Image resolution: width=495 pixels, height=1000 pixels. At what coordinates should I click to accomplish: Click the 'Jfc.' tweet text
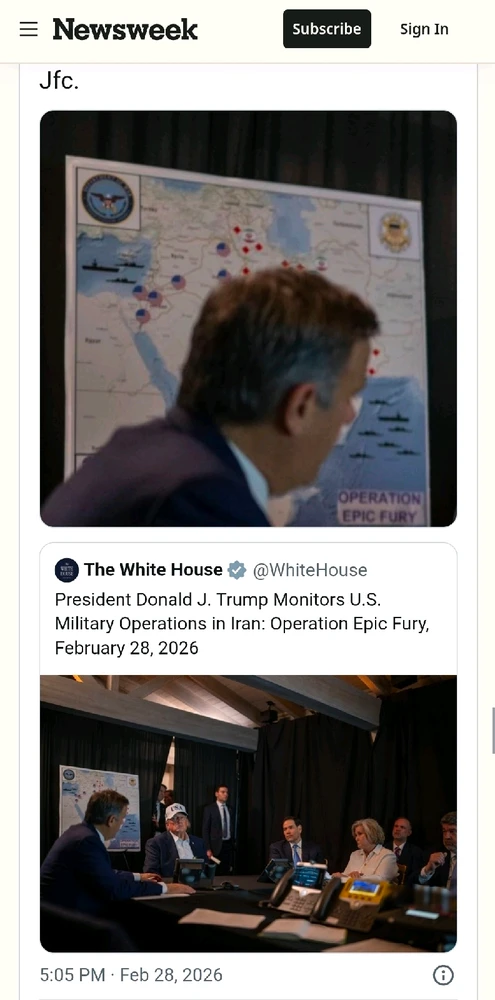(59, 81)
